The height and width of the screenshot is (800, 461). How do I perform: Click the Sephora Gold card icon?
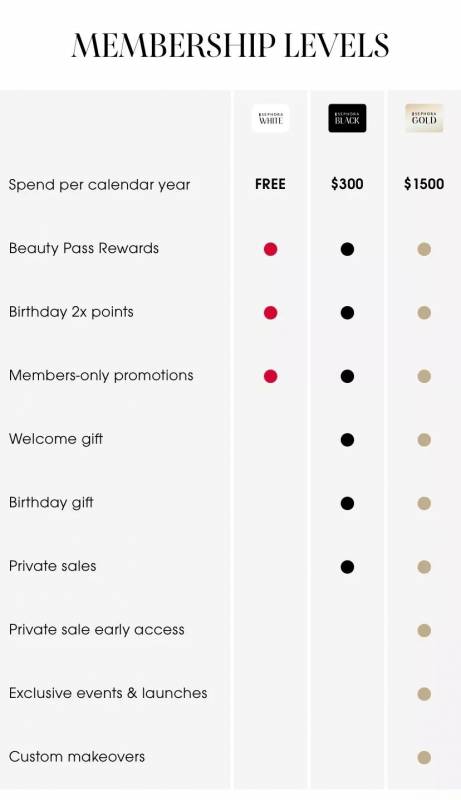[424, 118]
